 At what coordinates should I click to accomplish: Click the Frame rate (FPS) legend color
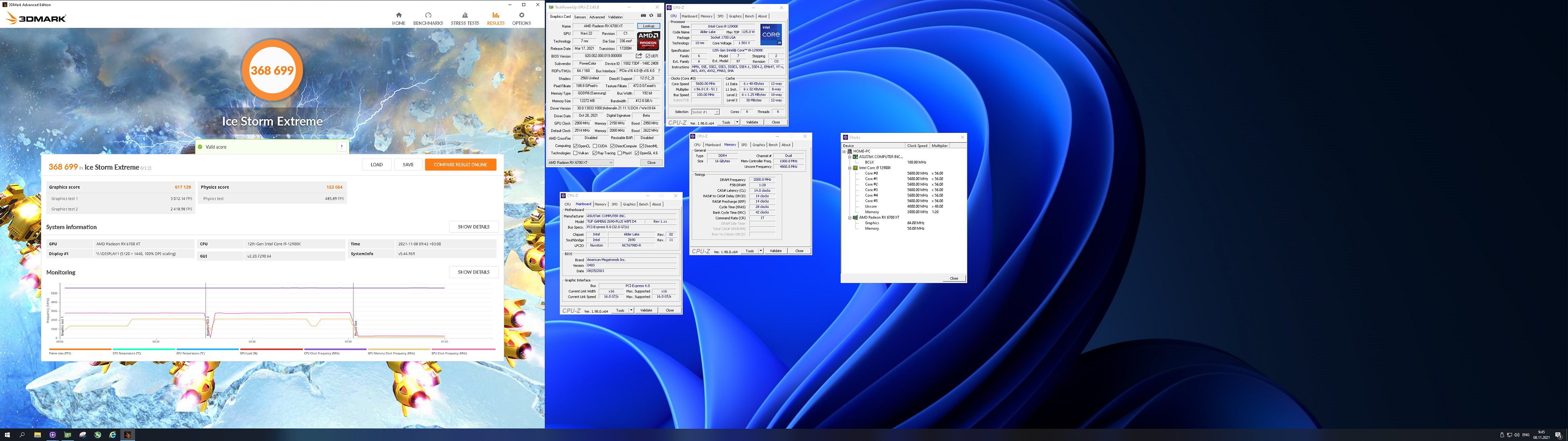pyautogui.click(x=80, y=349)
